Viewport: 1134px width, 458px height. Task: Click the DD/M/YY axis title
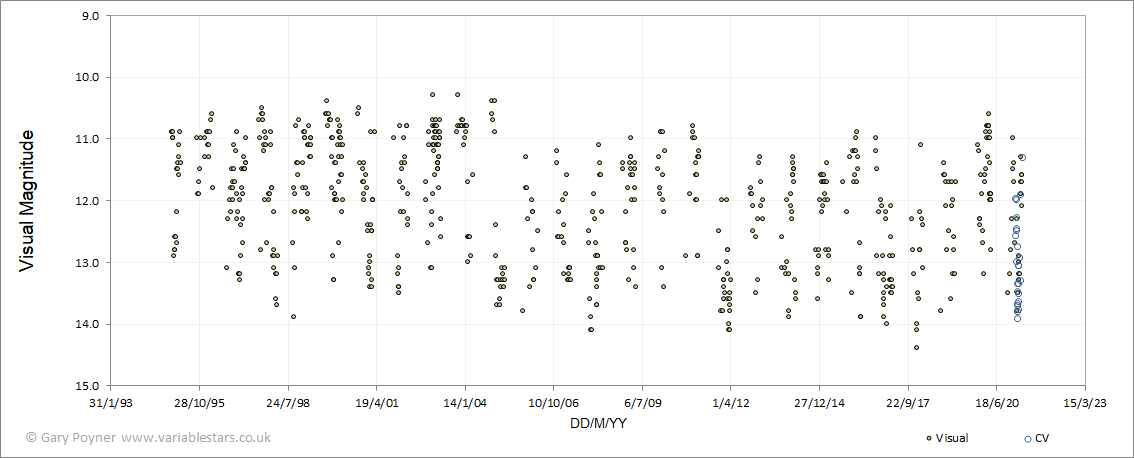[x=598, y=424]
